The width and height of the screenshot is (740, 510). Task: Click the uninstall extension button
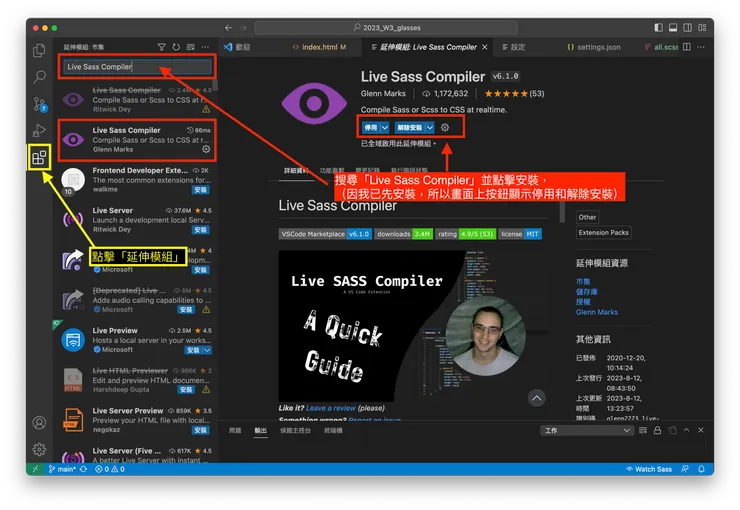409,127
